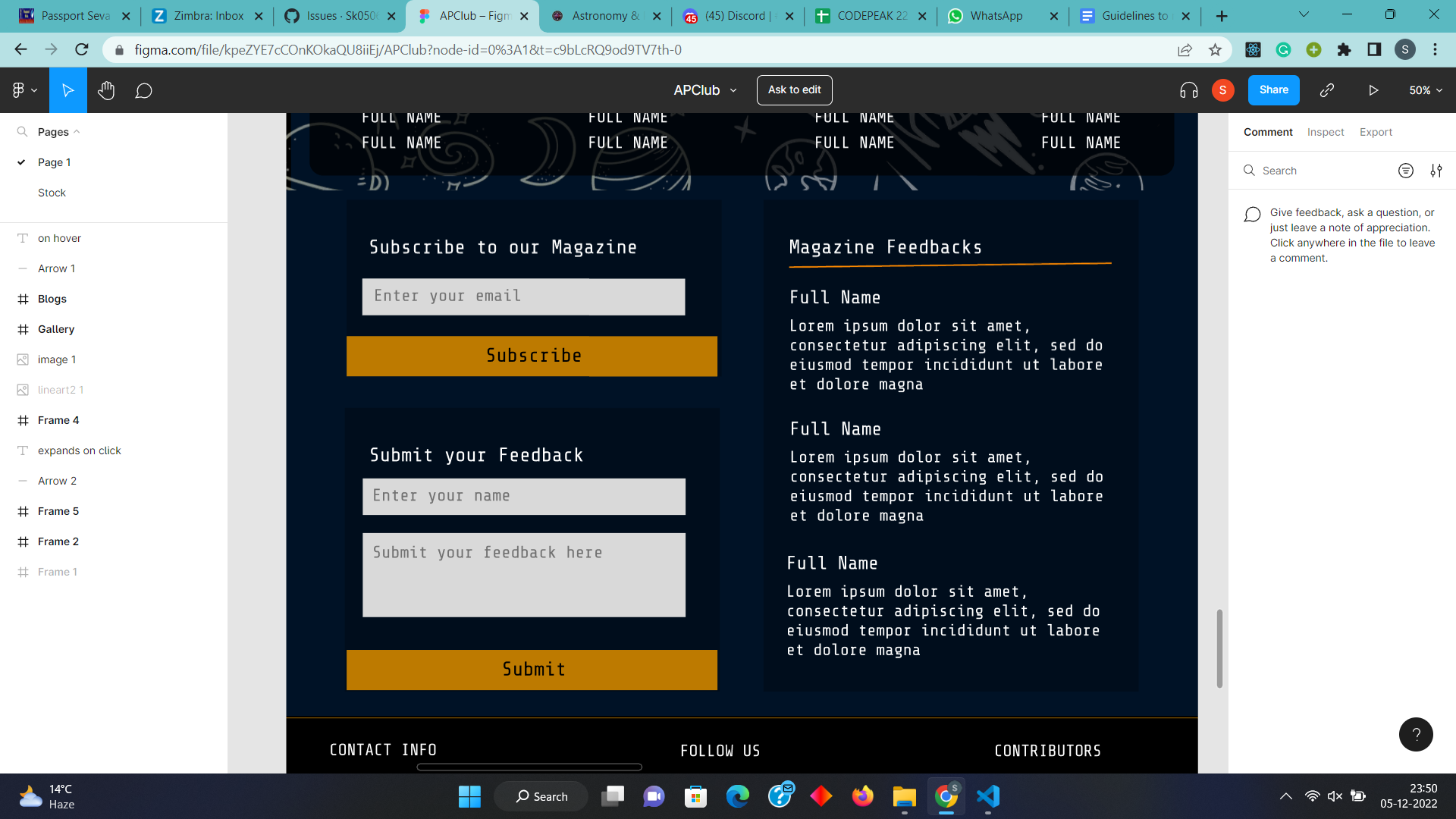
Task: Click the orange Submit button on canvas
Action: click(532, 670)
